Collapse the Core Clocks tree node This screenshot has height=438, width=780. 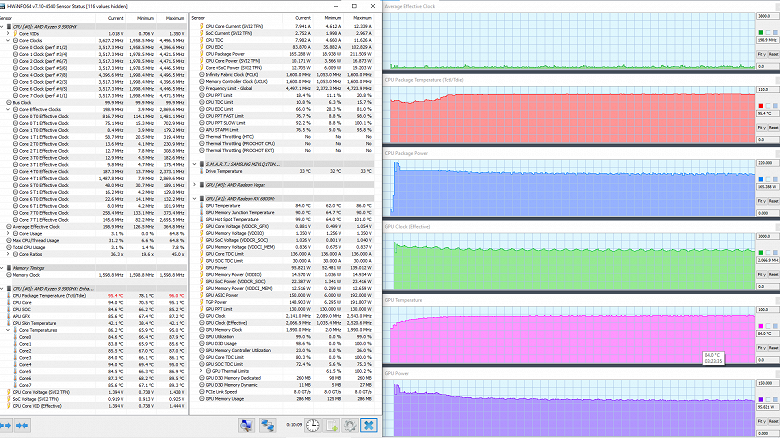click(8, 40)
